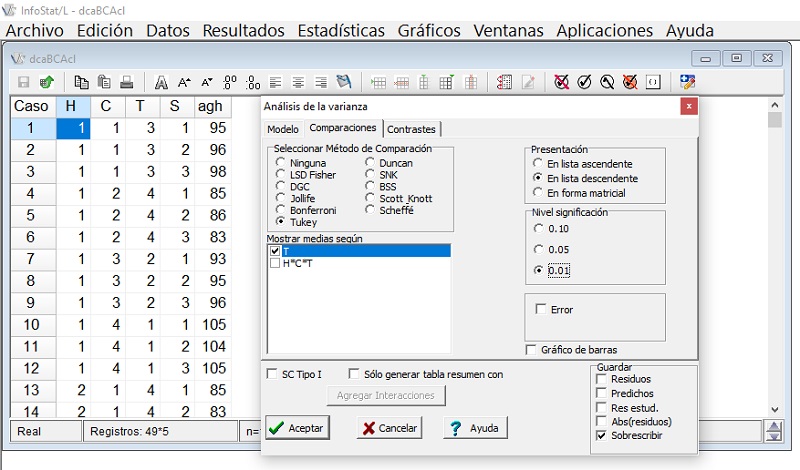Enable the Gráfico de barras checkbox
The image size is (800, 470).
[x=532, y=349]
